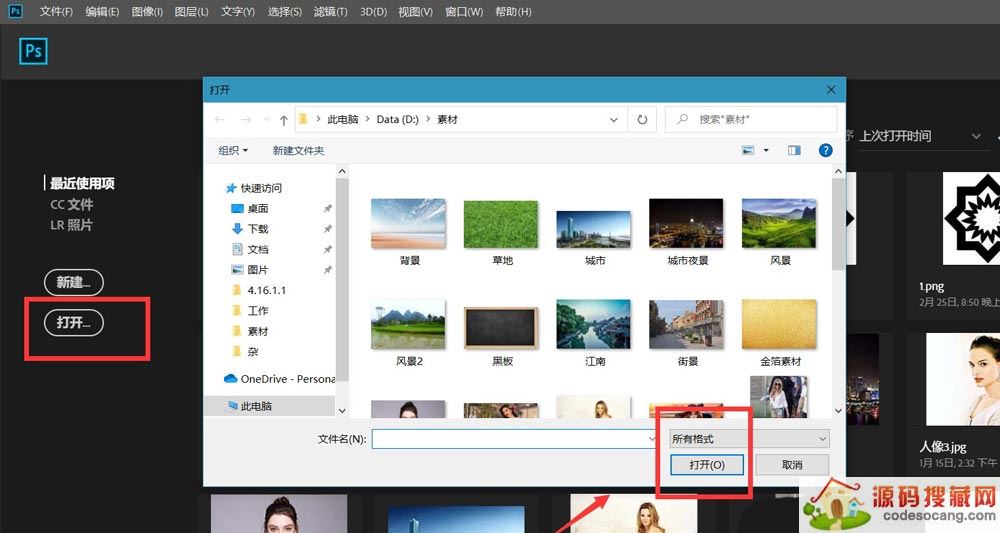Go back with the dialog's back arrow
The height and width of the screenshot is (533, 1000).
tap(220, 119)
